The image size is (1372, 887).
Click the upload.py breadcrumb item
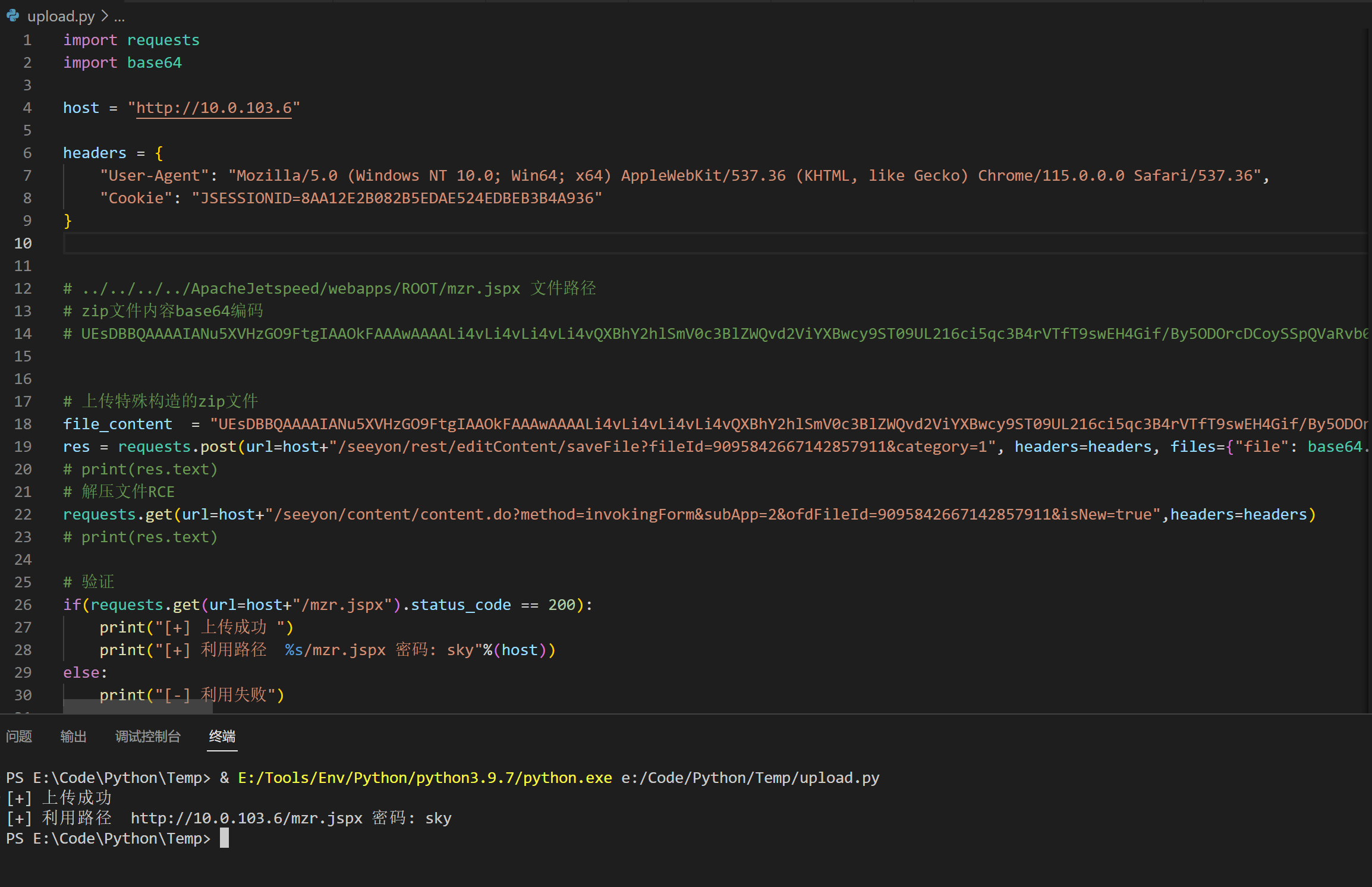(x=61, y=16)
